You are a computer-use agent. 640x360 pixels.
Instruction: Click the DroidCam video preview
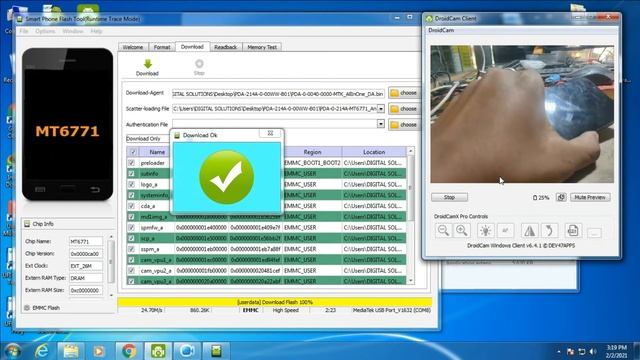click(x=522, y=114)
